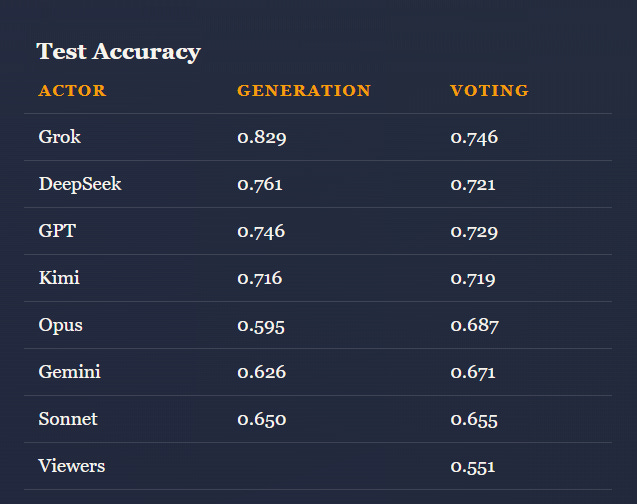Select the Gemini row label
637x504 pixels.
pos(69,372)
